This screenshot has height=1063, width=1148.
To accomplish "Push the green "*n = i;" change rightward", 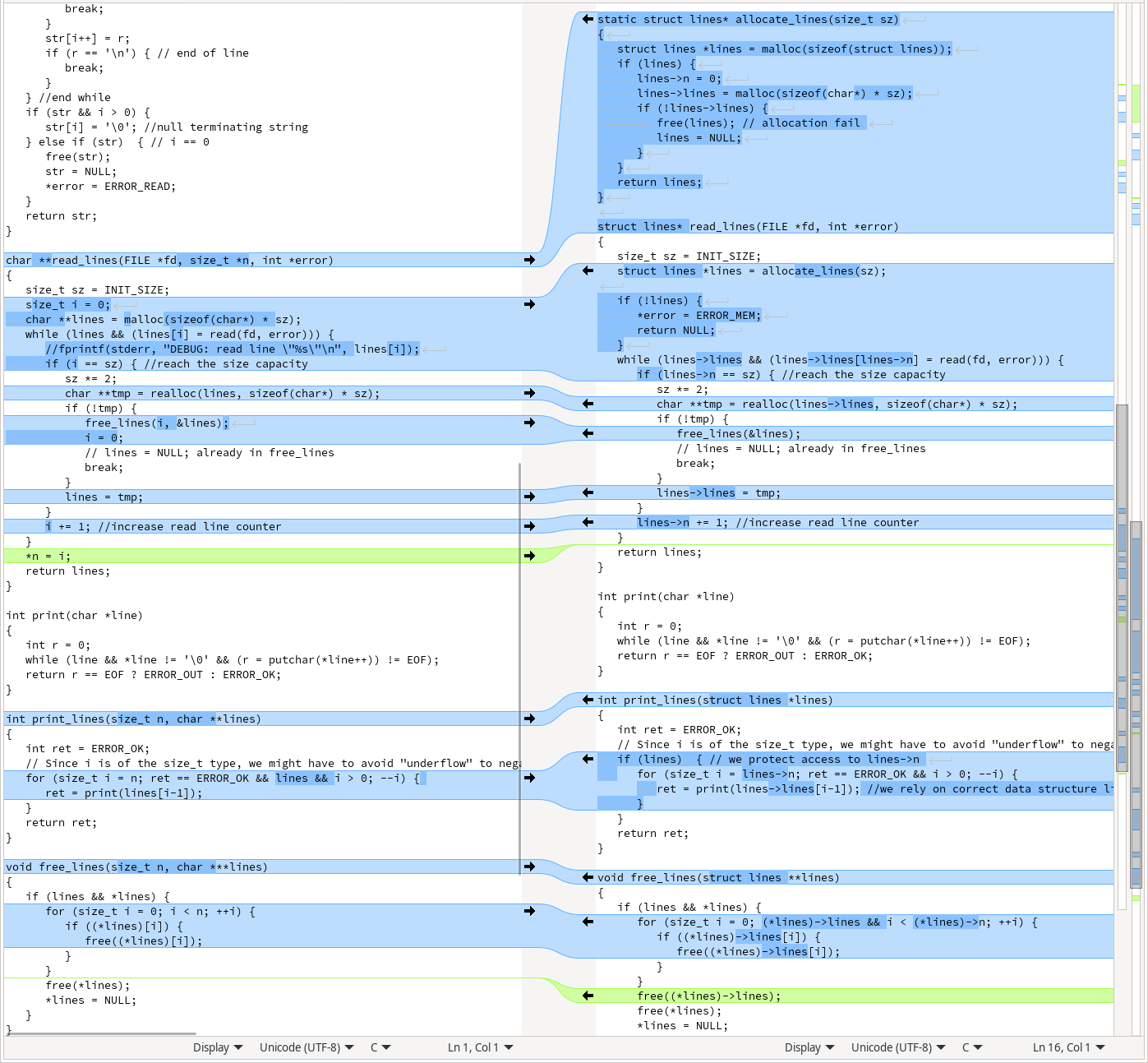I will pyautogui.click(x=529, y=557).
